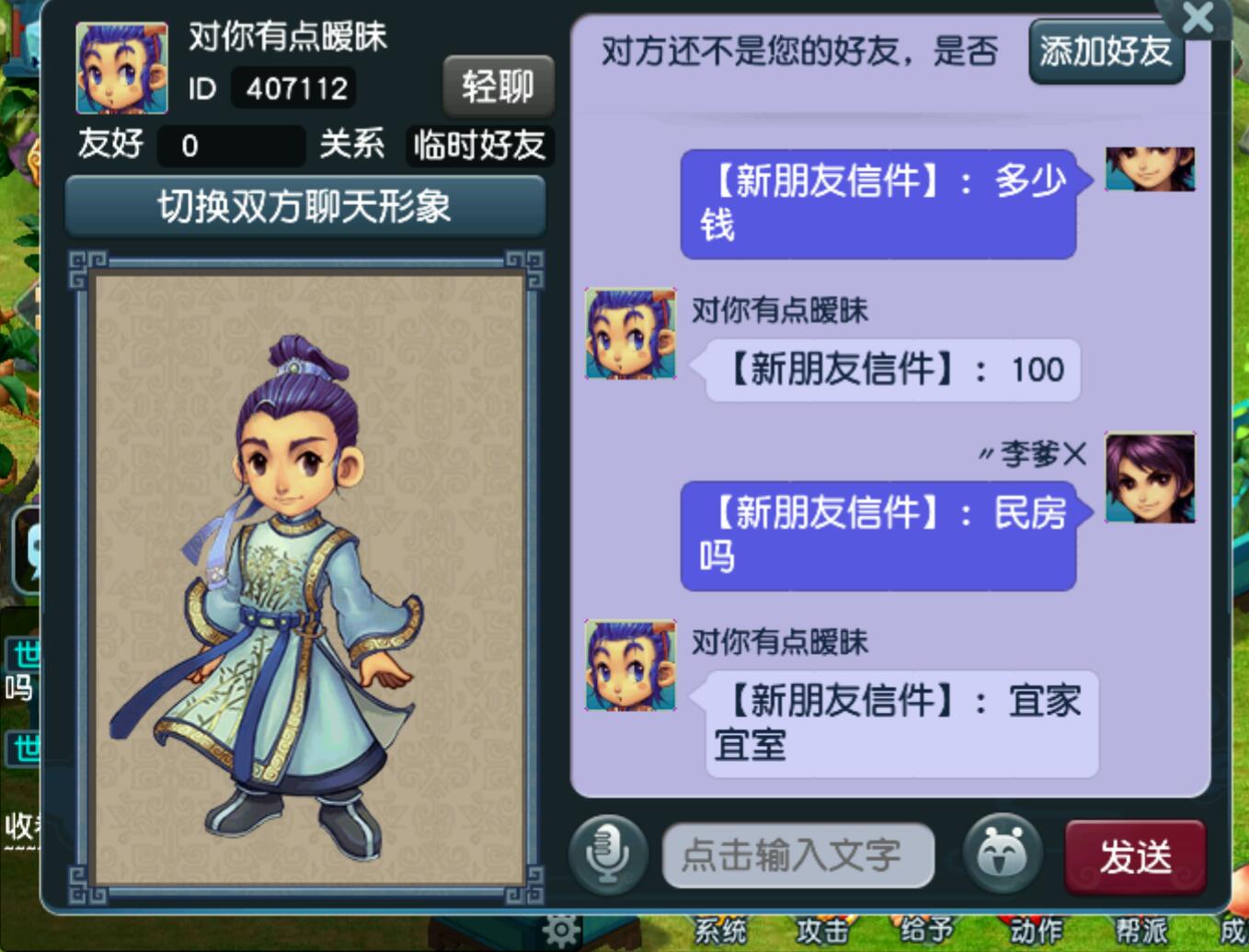Click the settings gear icon at bottom
Image resolution: width=1249 pixels, height=952 pixels.
[x=561, y=932]
